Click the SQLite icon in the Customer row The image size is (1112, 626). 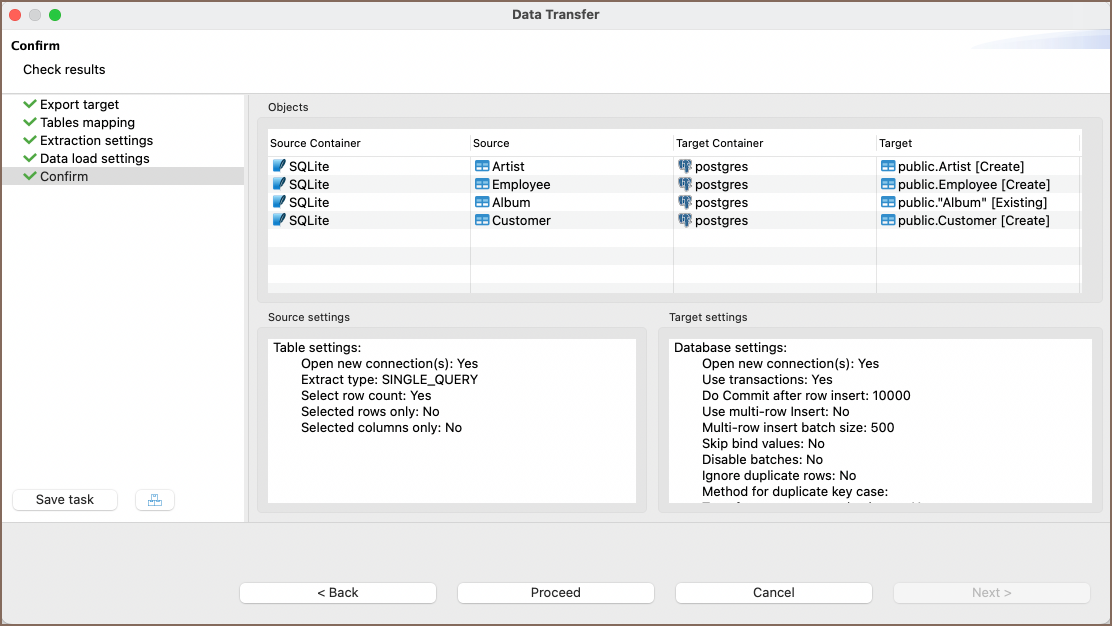click(x=279, y=220)
